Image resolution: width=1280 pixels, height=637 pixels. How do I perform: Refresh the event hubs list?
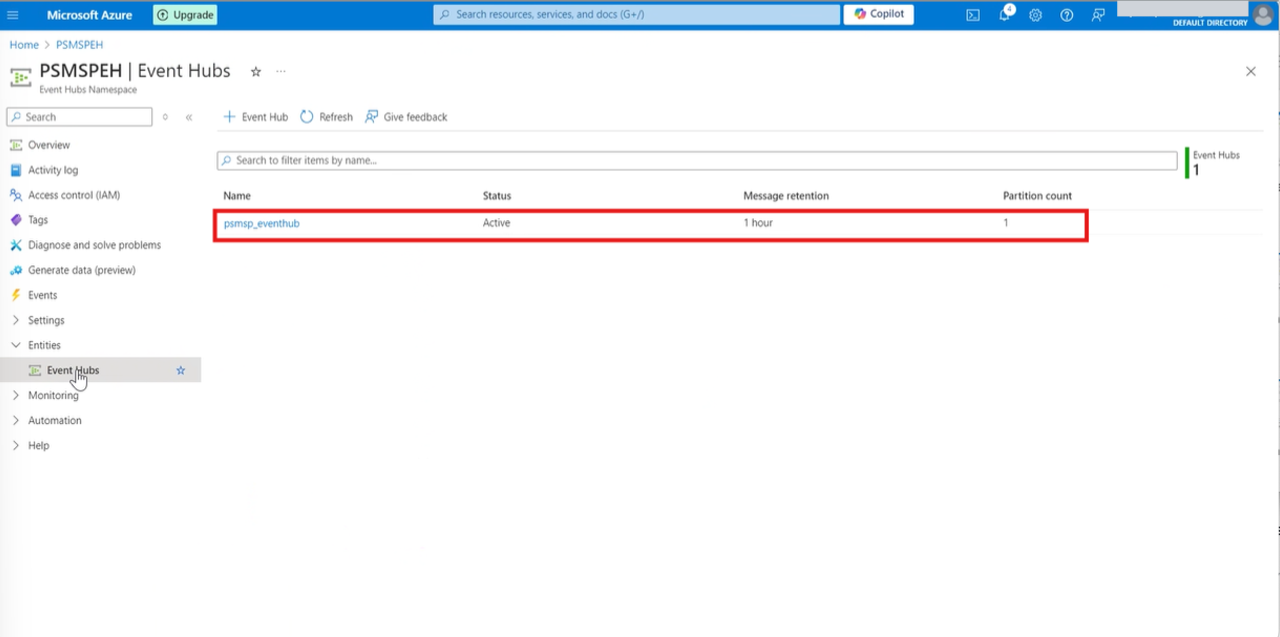click(x=327, y=117)
